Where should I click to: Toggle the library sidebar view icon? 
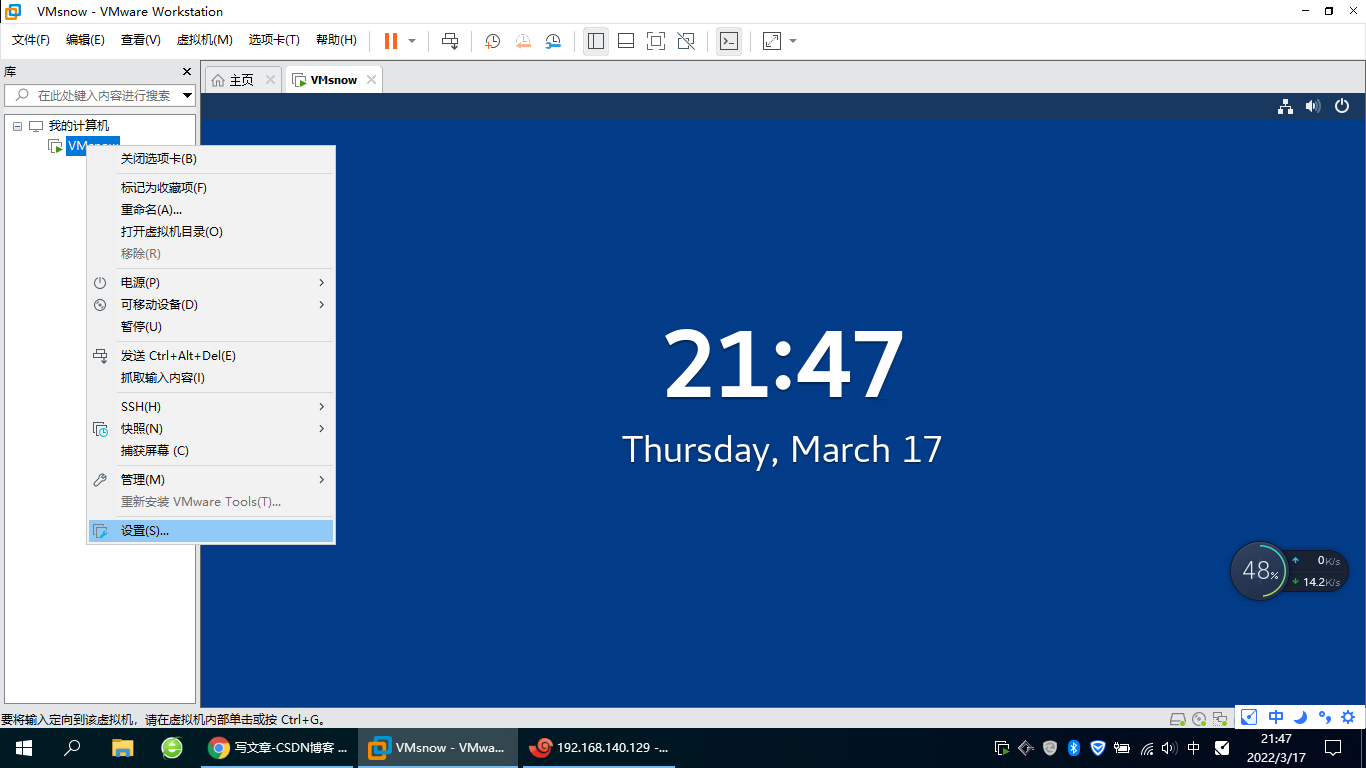[596, 41]
